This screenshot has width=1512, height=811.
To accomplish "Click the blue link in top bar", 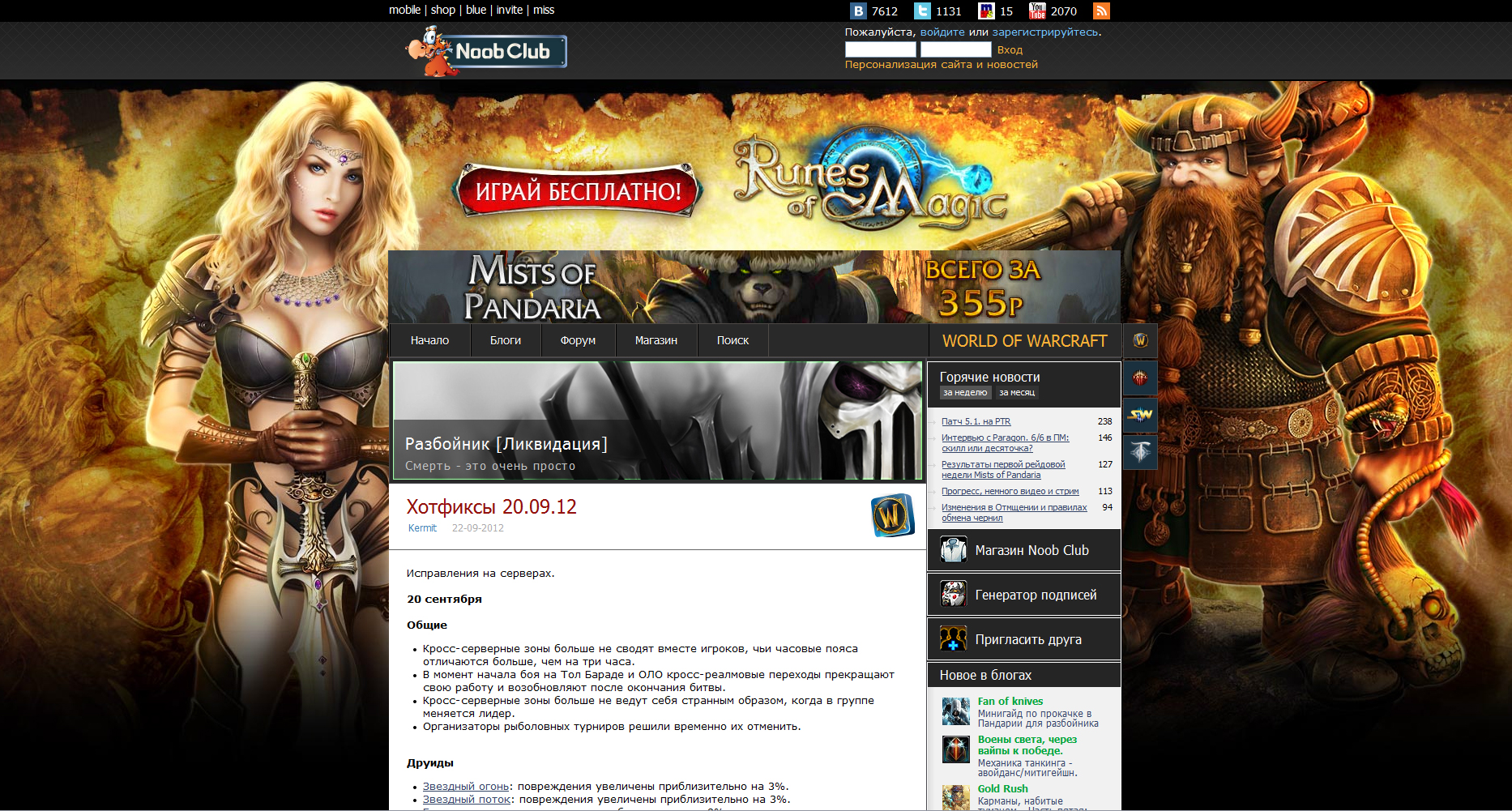I will pyautogui.click(x=476, y=10).
